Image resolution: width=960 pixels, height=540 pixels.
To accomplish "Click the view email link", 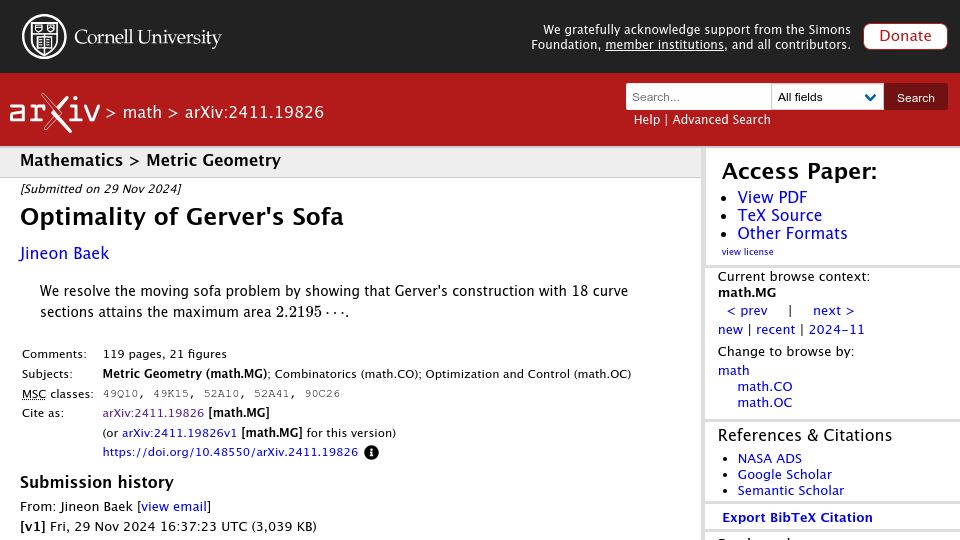I will tap(174, 507).
